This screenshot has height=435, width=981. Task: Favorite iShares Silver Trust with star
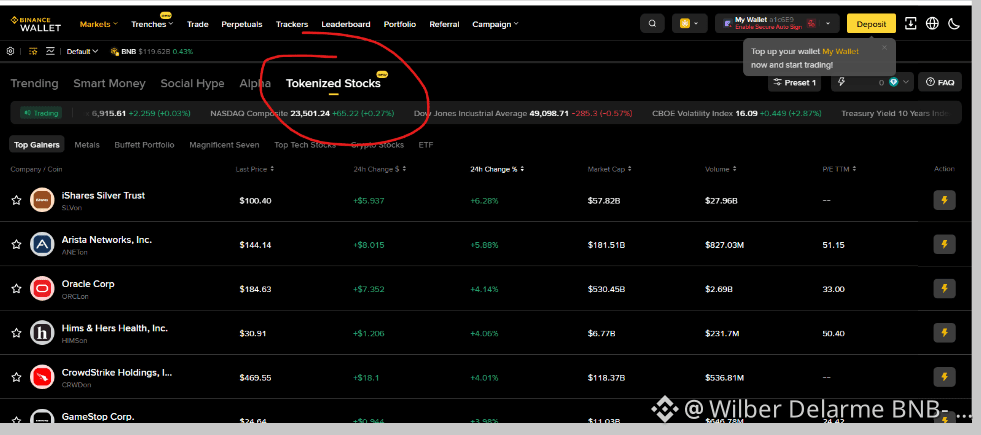pyautogui.click(x=16, y=200)
